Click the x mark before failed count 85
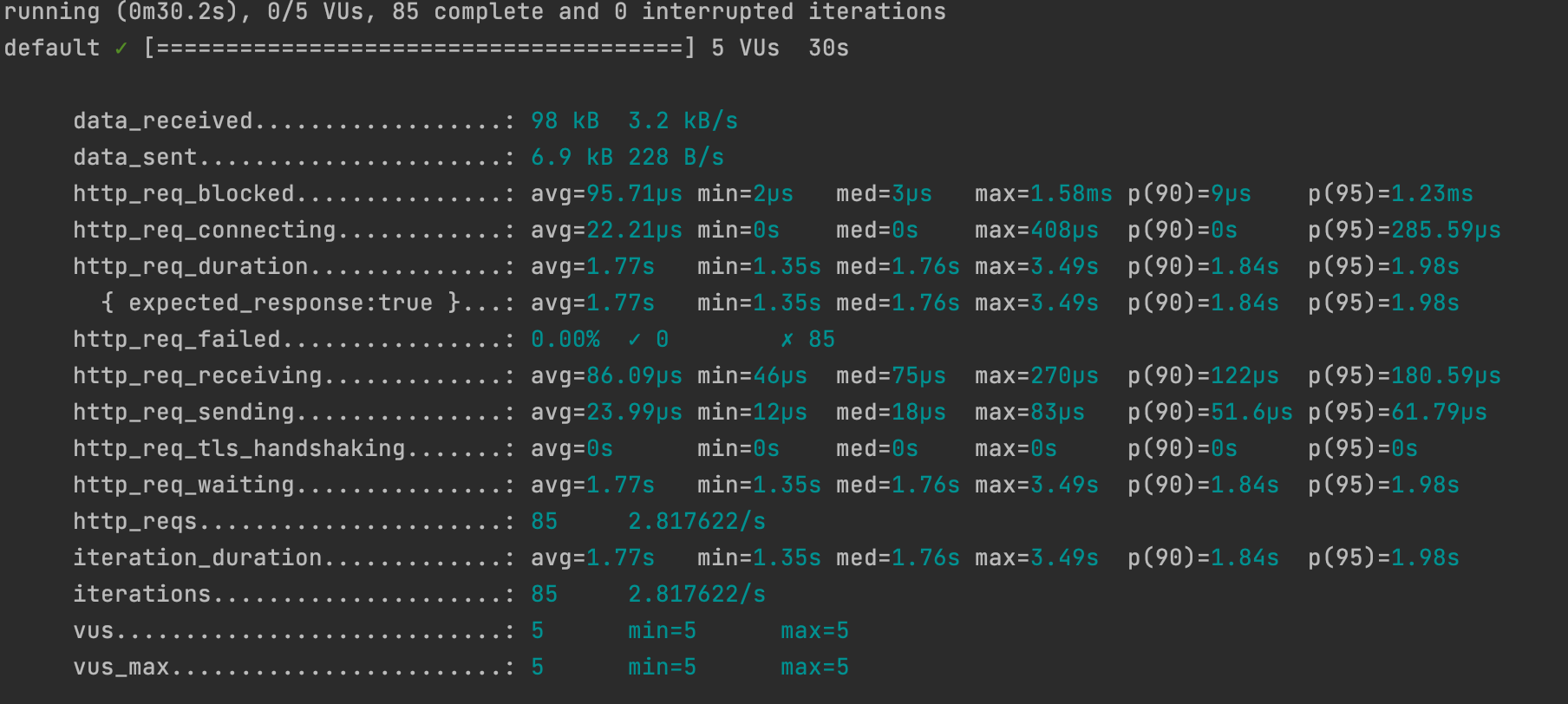The height and width of the screenshot is (704, 1568). 787,340
